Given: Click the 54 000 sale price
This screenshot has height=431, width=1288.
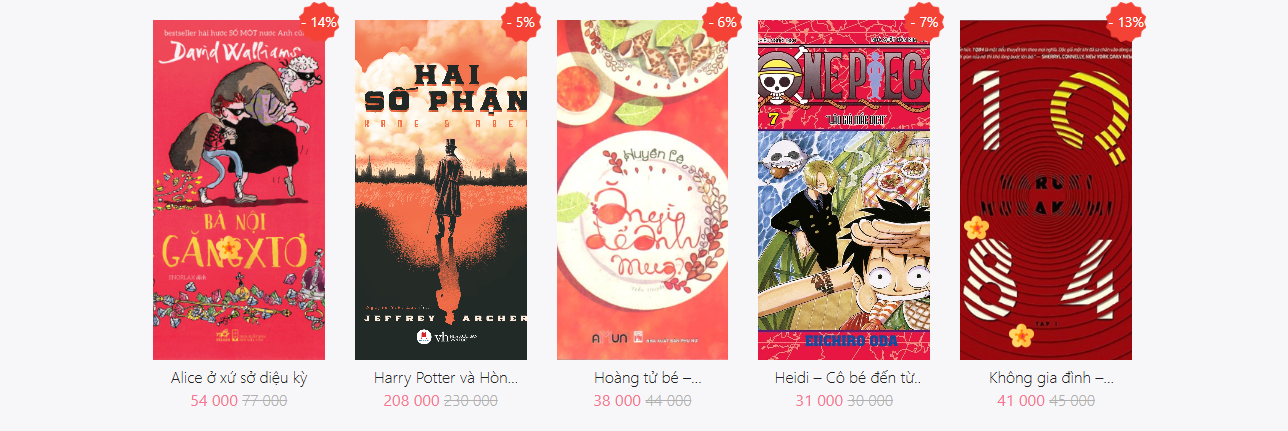Looking at the screenshot, I should 214,400.
